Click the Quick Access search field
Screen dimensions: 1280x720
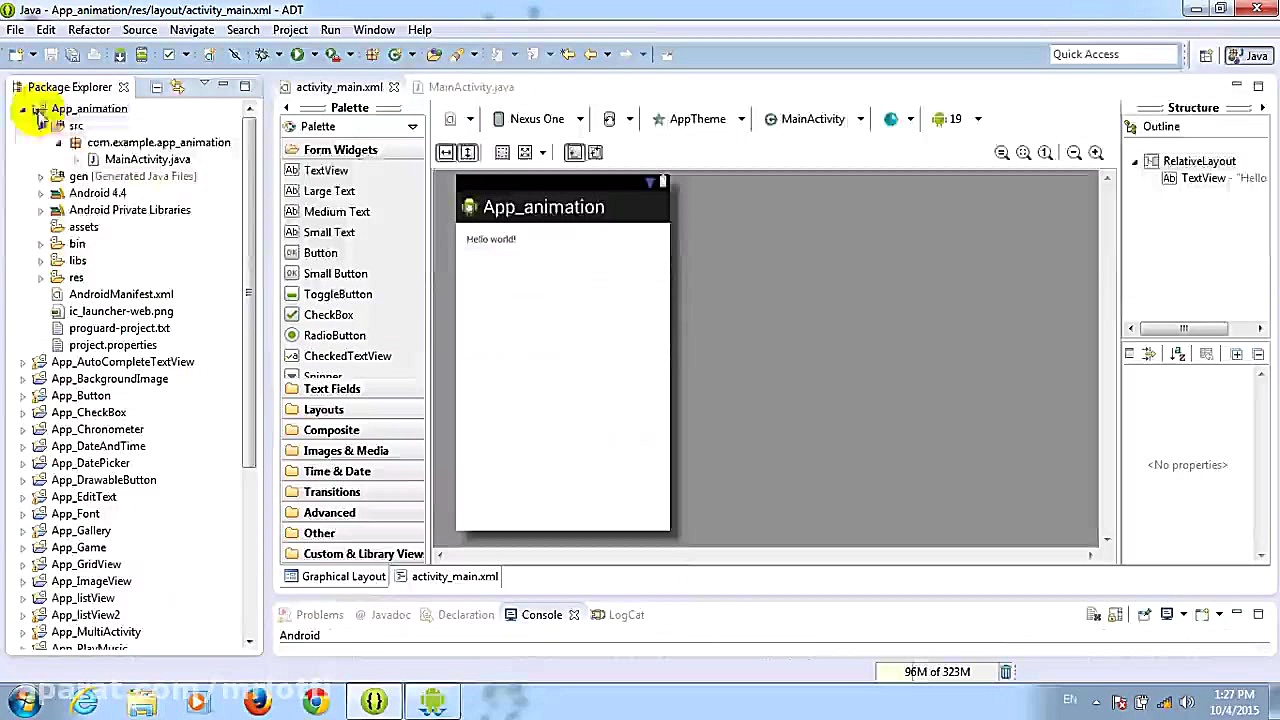[1110, 55]
